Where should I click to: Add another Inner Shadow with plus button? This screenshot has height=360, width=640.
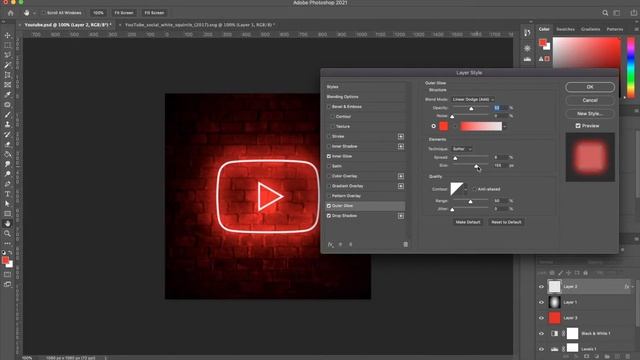[x=401, y=146]
